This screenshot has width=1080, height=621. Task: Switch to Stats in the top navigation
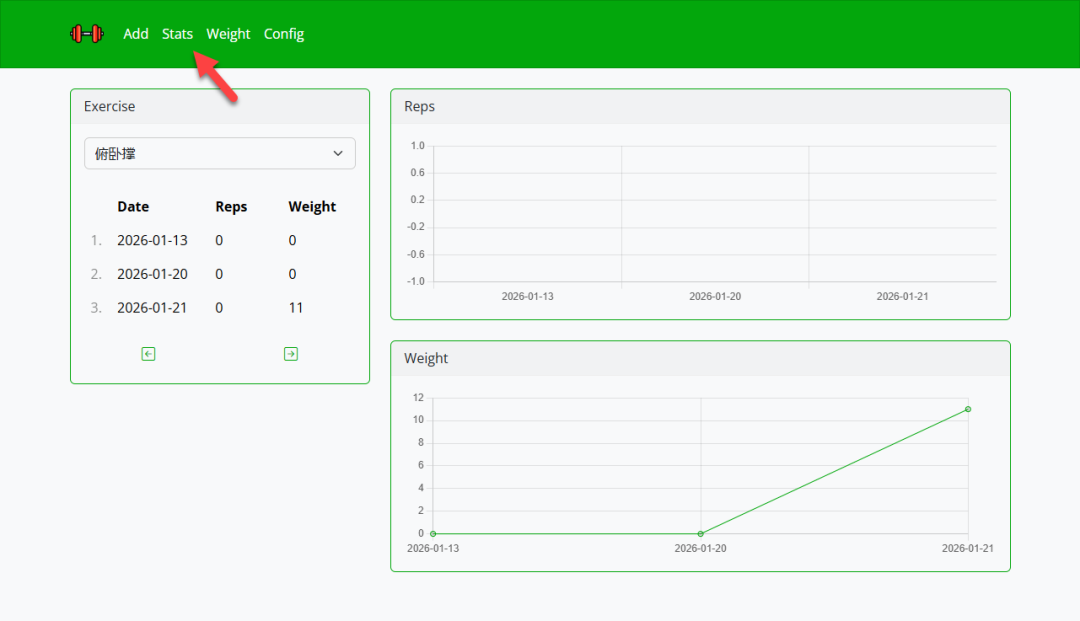[177, 34]
